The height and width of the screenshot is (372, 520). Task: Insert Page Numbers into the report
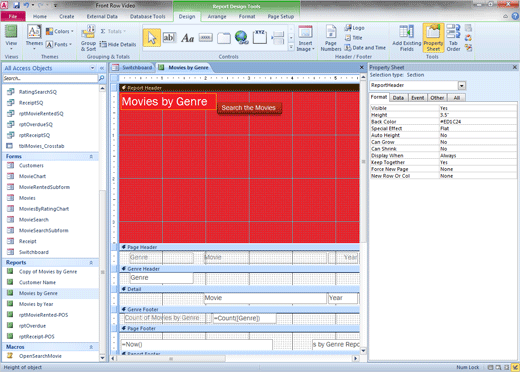point(331,38)
